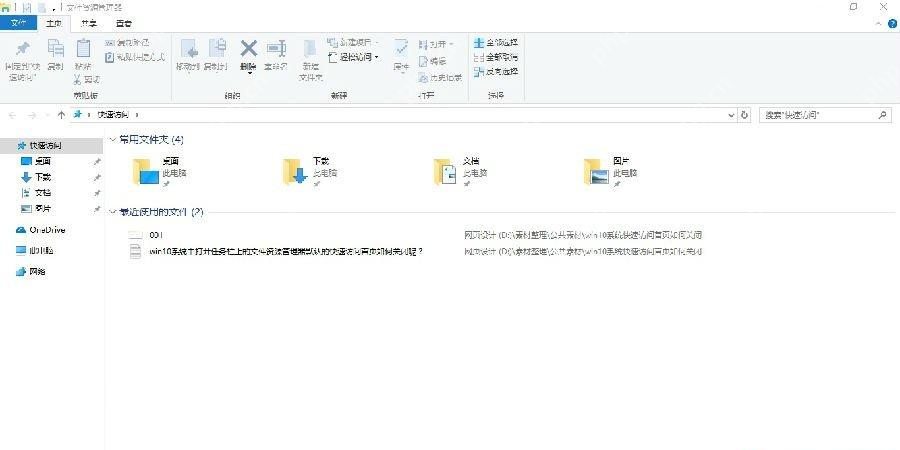
Task: Click 全部取消 select none
Action: (496, 57)
